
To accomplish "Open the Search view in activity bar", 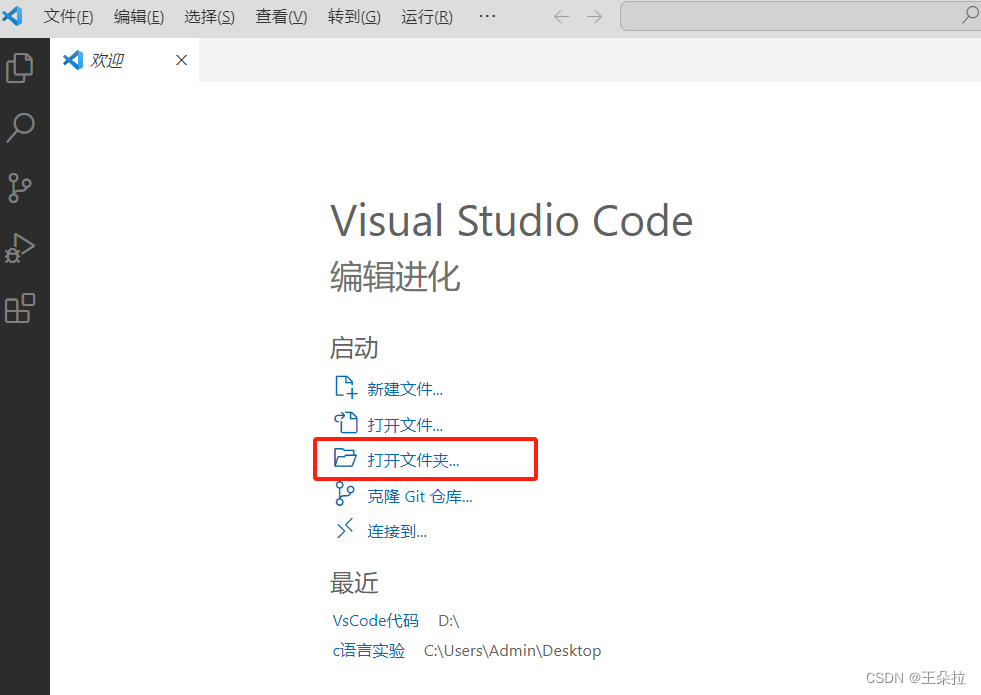I will tap(20, 128).
